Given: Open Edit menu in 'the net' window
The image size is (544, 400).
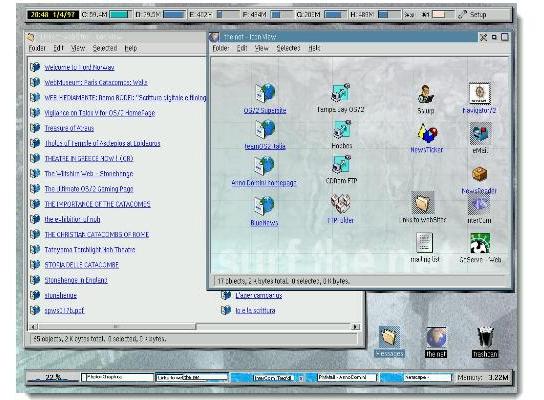Looking at the screenshot, I should point(242,48).
